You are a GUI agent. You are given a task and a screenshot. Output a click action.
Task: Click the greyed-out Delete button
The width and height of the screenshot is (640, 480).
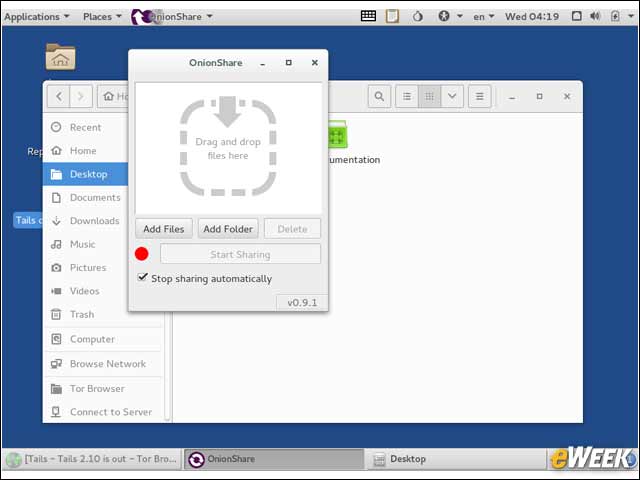[x=292, y=229]
